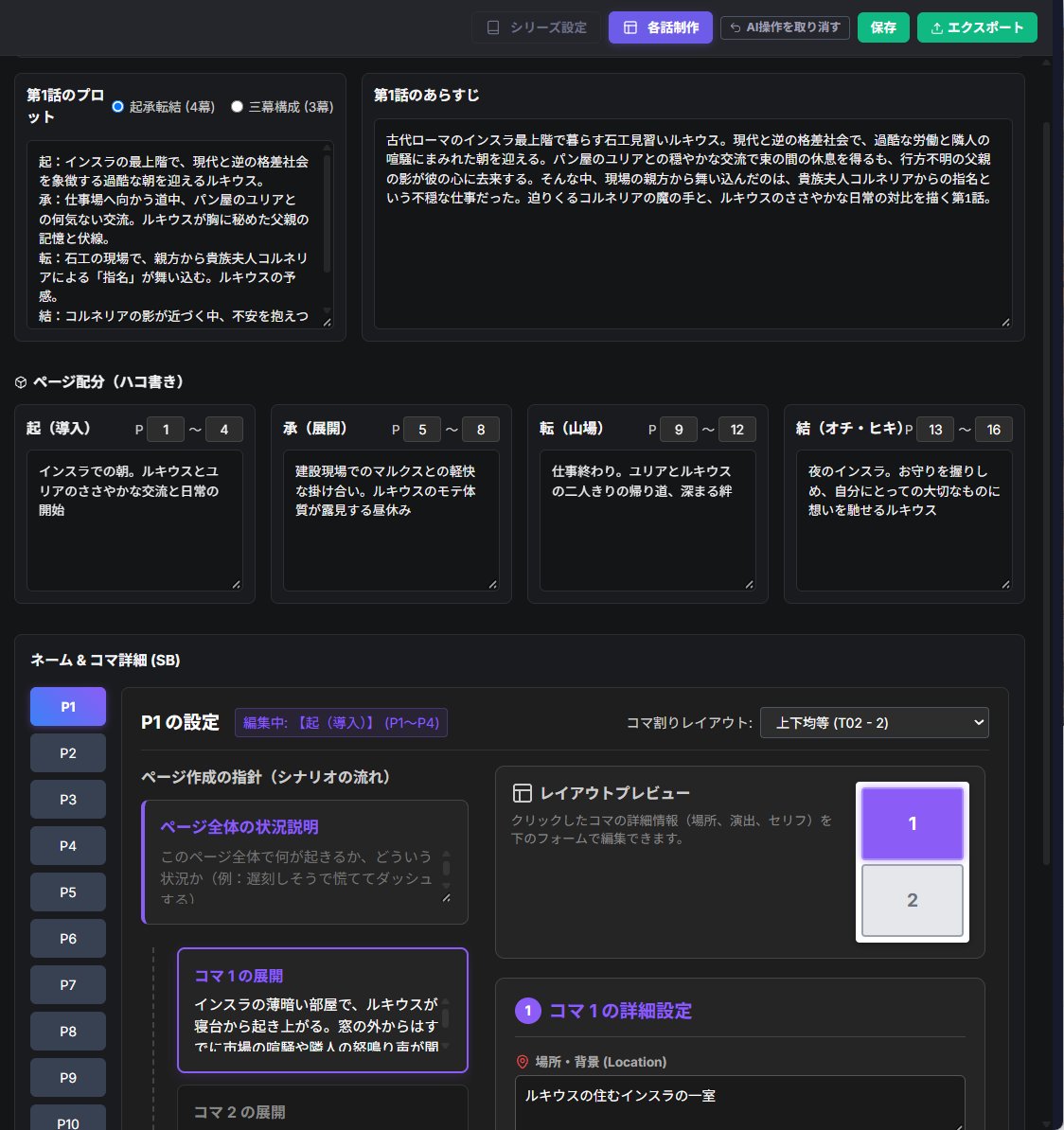Image resolution: width=1064 pixels, height=1130 pixels.
Task: Select page tab P3
Action: (x=68, y=799)
